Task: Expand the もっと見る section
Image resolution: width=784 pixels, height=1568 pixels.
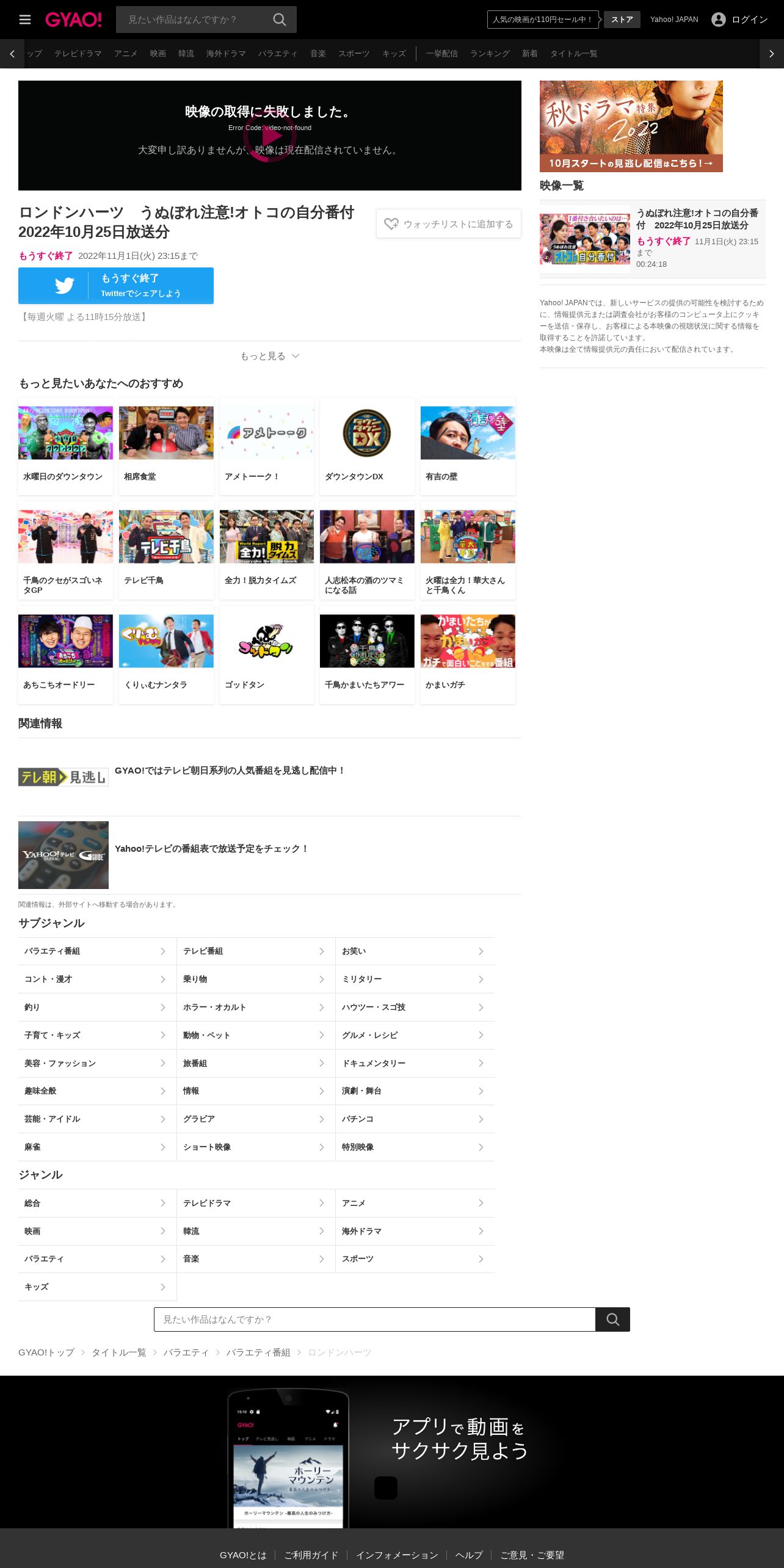Action: tap(270, 356)
